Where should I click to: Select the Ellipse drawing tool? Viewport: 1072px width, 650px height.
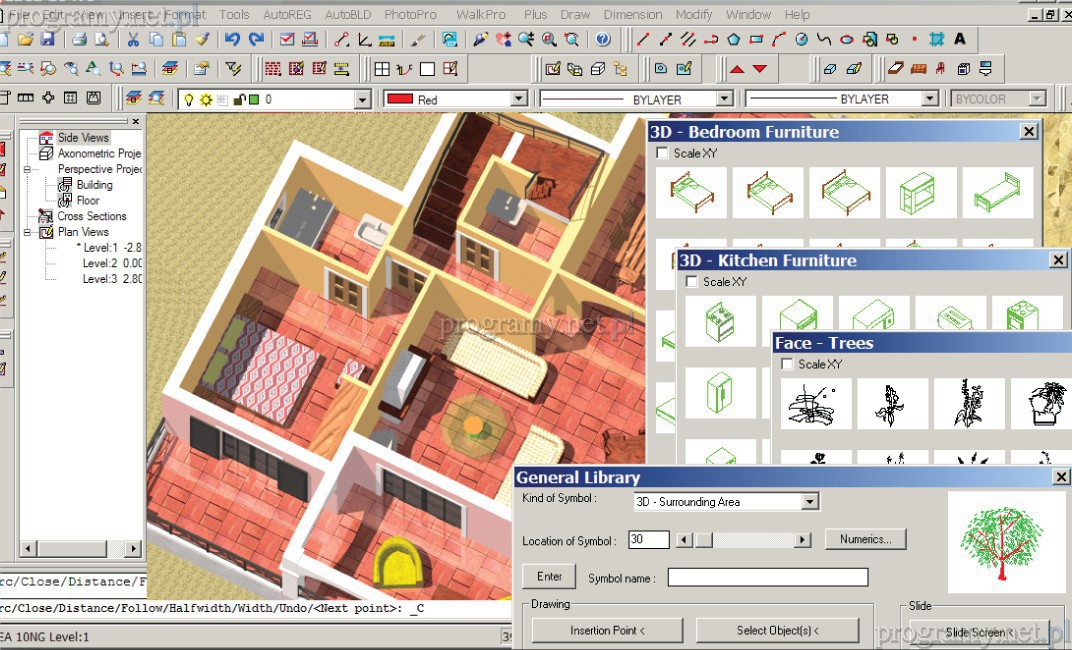point(846,40)
